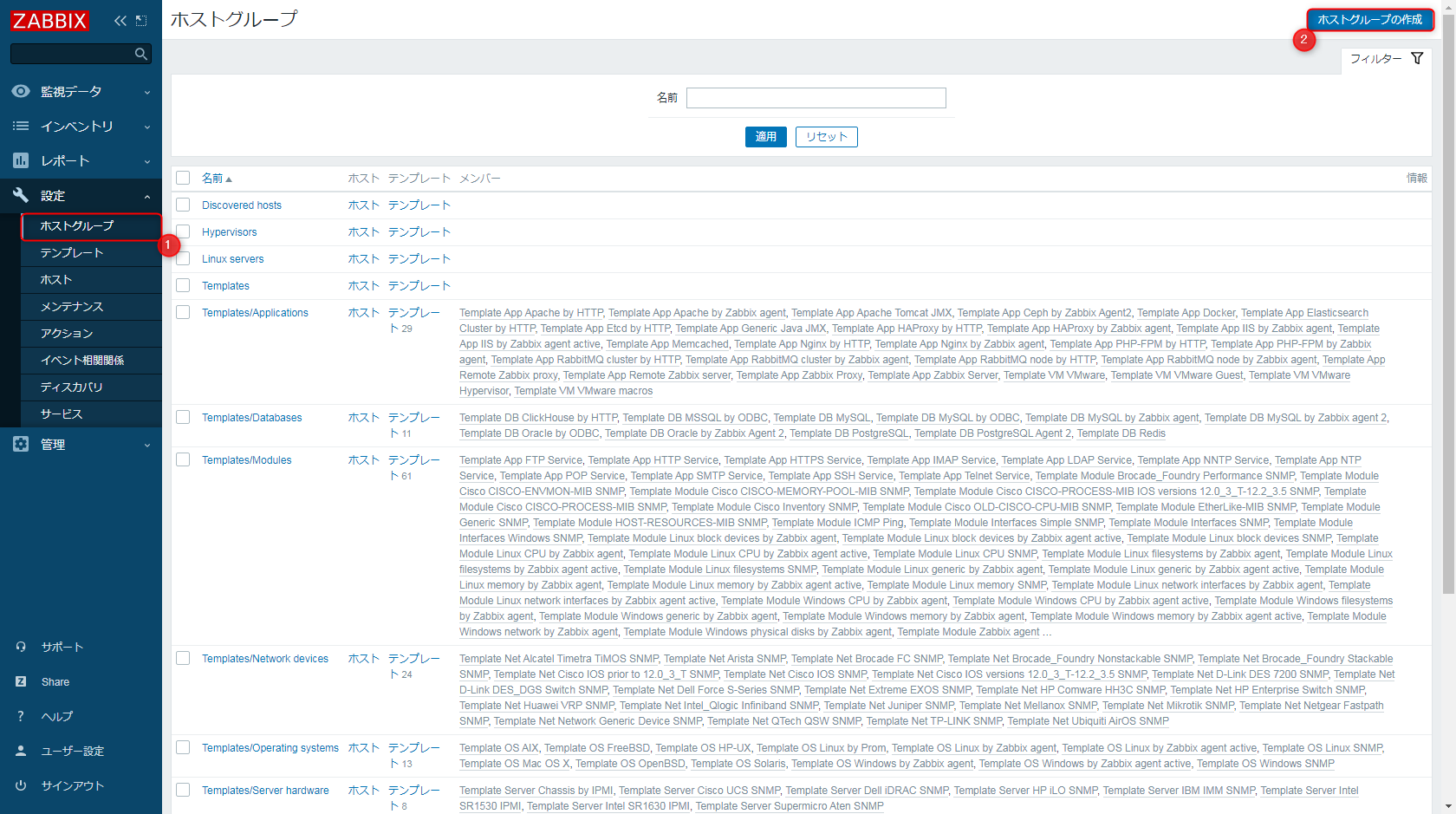Check the Hypervisors row checkbox
1456x814 pixels.
[183, 231]
